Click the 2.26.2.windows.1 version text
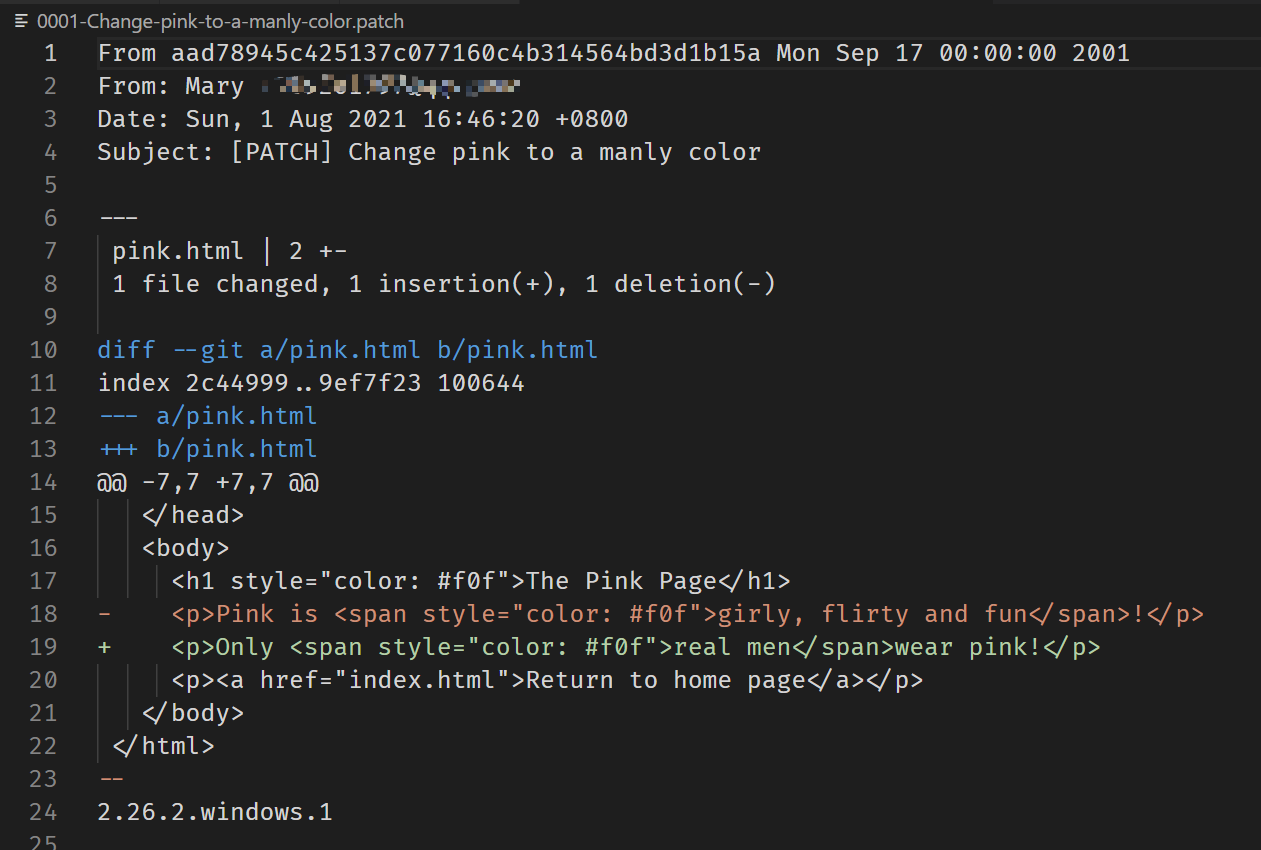 click(x=214, y=812)
